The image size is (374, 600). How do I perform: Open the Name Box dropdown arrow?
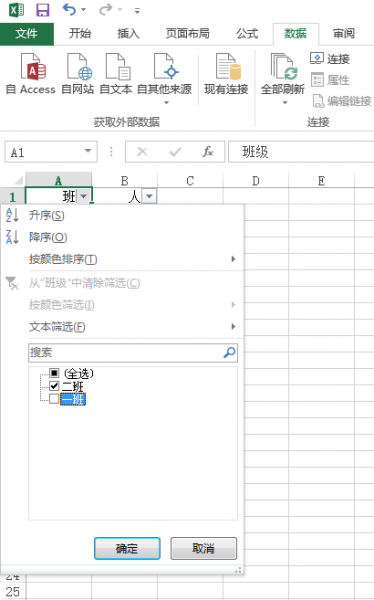[x=88, y=152]
